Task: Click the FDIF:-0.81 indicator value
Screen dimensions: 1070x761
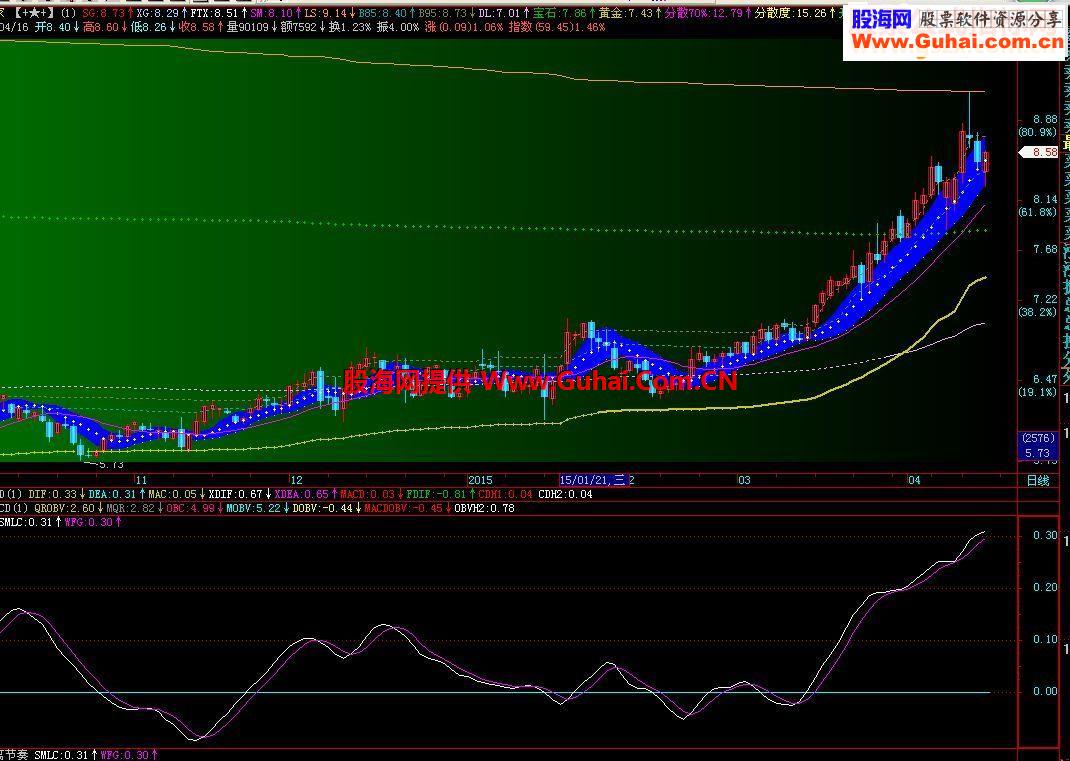Action: pyautogui.click(x=436, y=494)
